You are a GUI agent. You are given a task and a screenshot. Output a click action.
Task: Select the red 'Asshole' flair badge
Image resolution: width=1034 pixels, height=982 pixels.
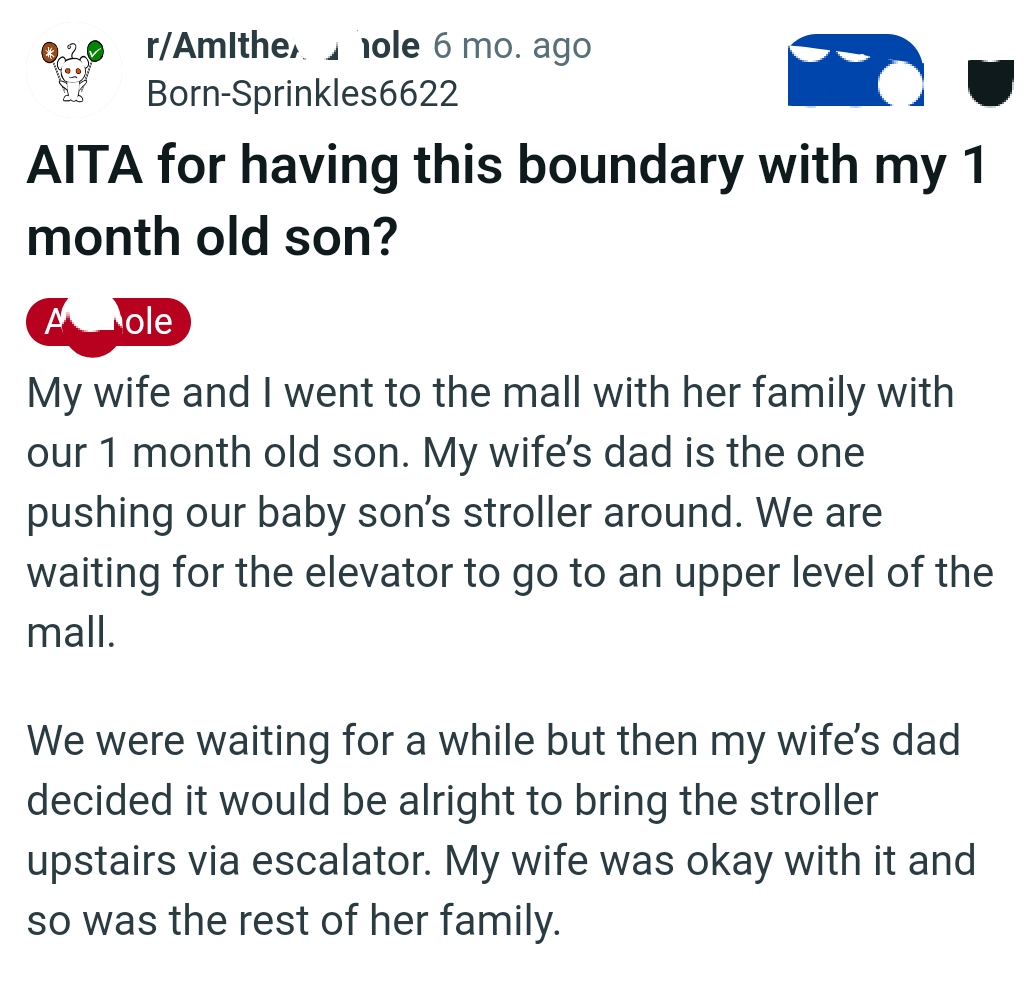click(107, 322)
